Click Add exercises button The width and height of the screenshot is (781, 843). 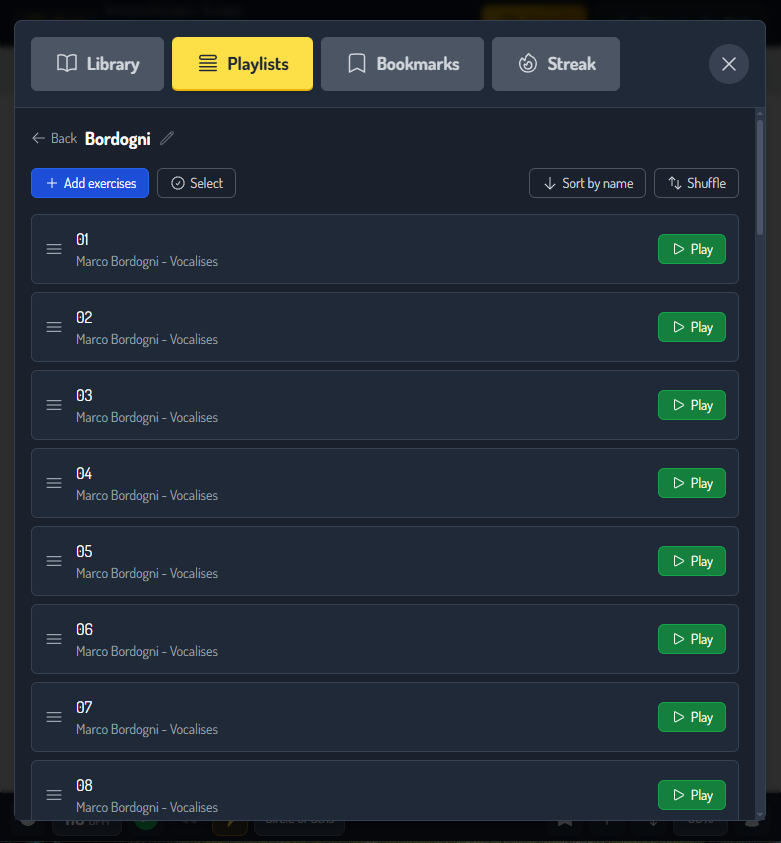90,183
